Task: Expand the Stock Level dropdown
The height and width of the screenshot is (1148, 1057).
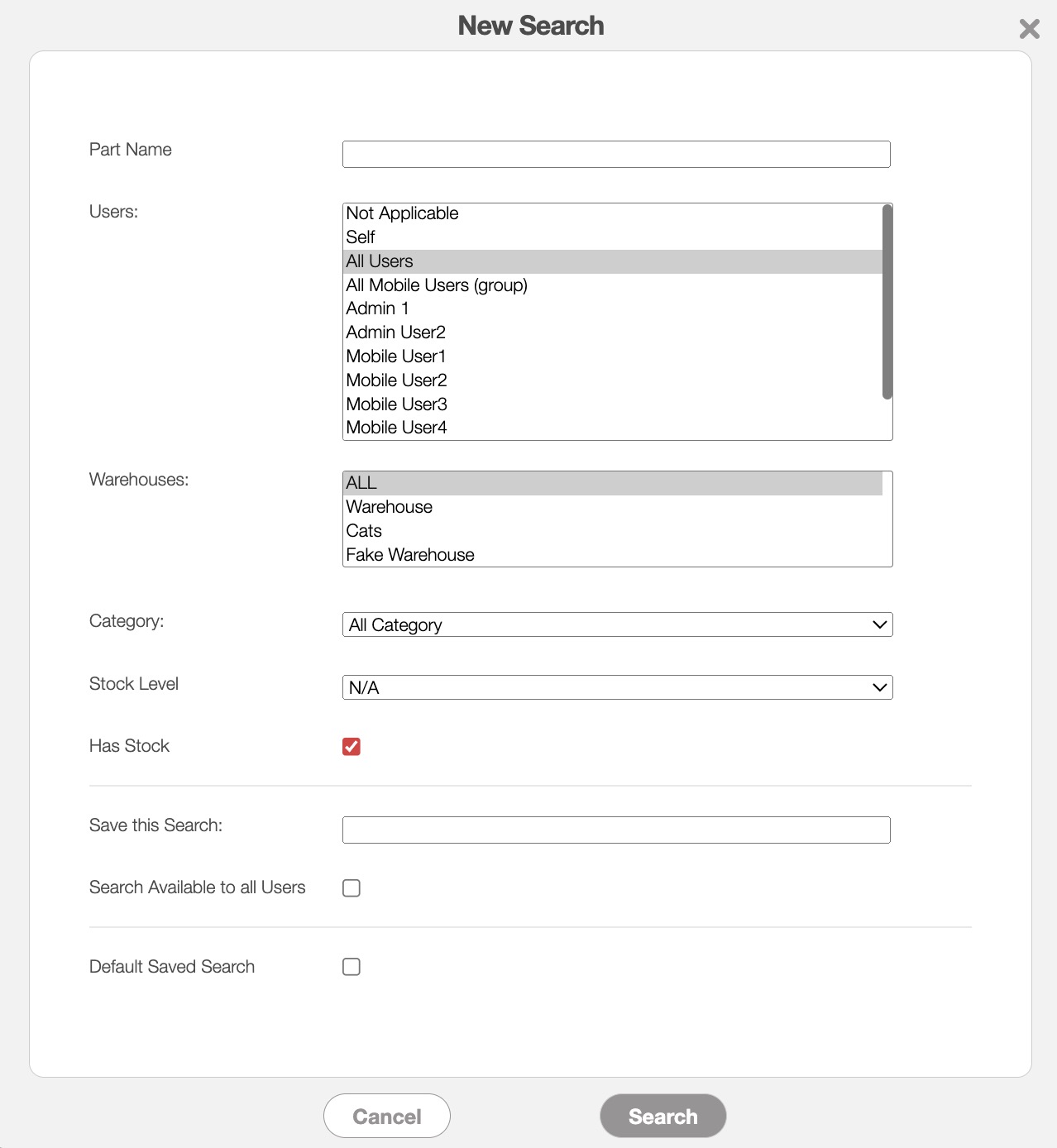Action: [x=617, y=688]
